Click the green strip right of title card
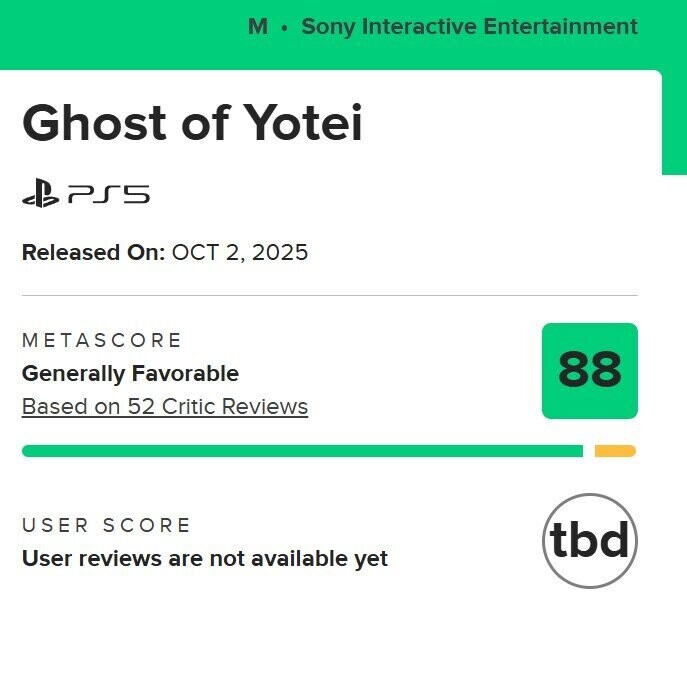 tap(674, 123)
